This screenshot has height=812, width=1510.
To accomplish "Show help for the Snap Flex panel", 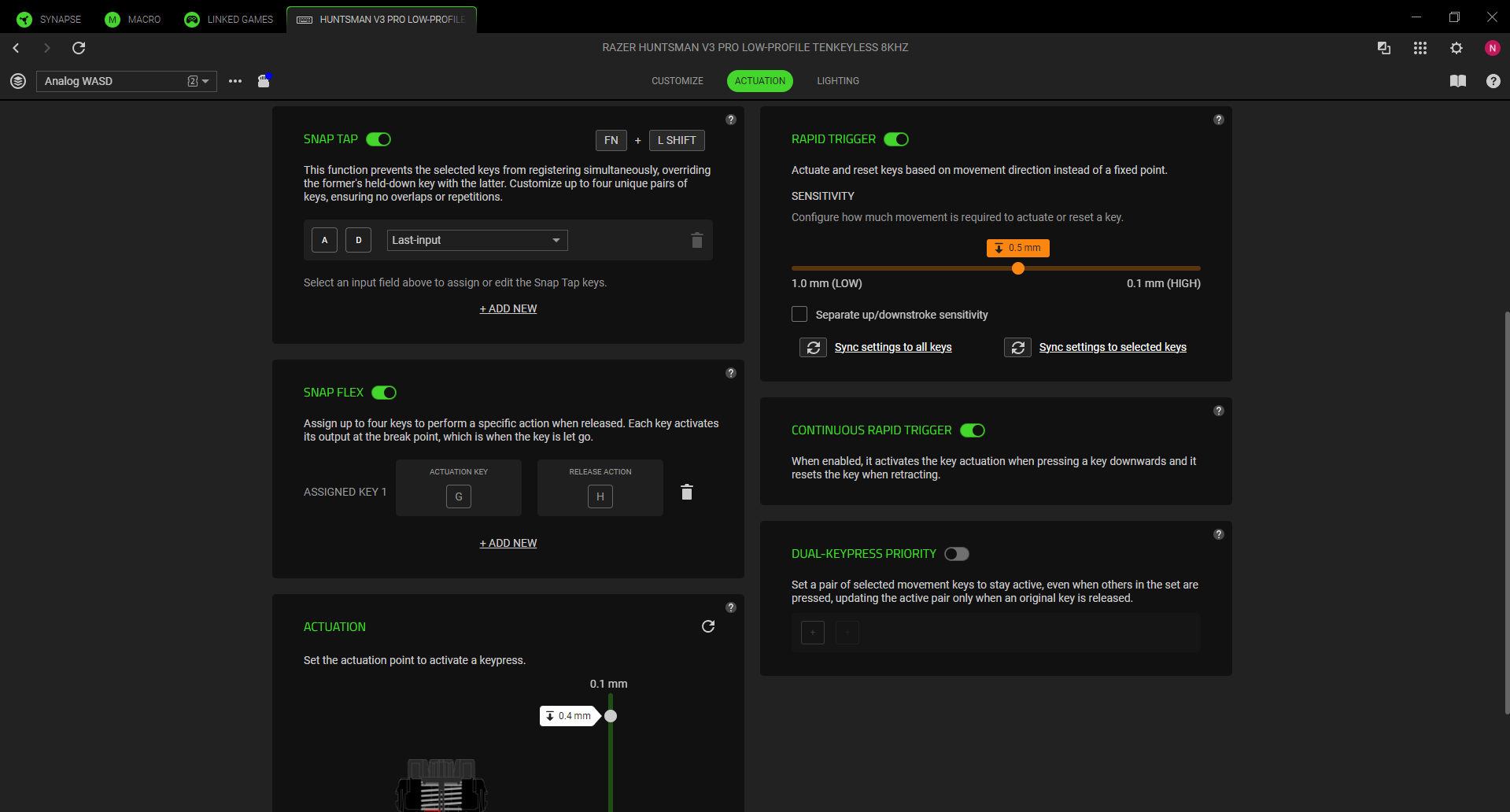I will tap(731, 373).
